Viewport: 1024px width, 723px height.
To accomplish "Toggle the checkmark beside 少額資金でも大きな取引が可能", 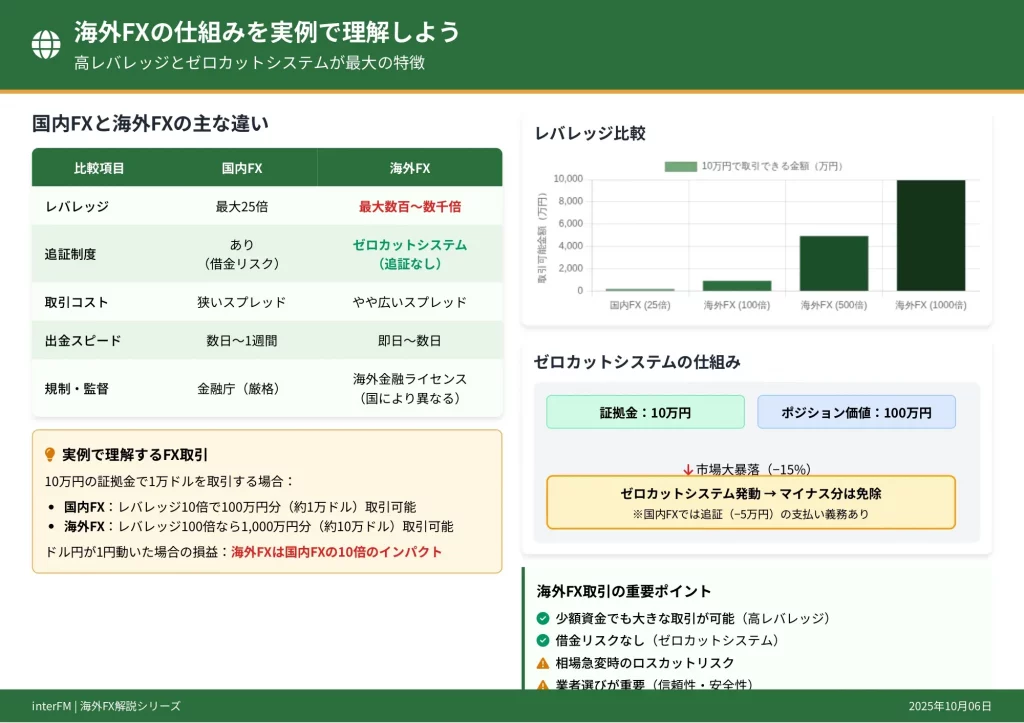I will 543,619.
